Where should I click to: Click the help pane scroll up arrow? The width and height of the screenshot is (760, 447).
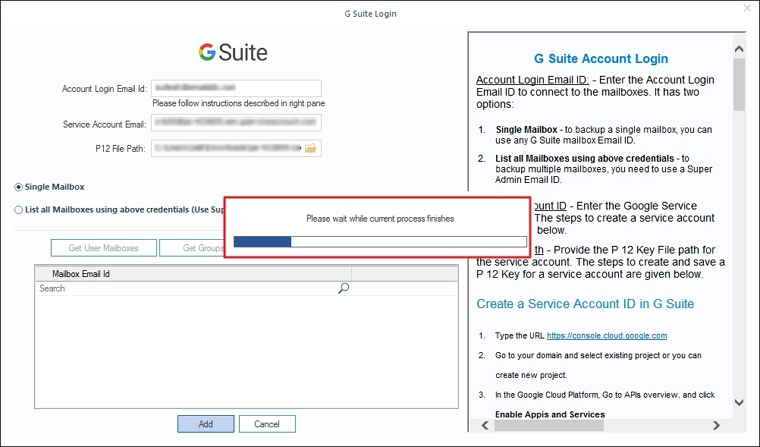pyautogui.click(x=739, y=49)
